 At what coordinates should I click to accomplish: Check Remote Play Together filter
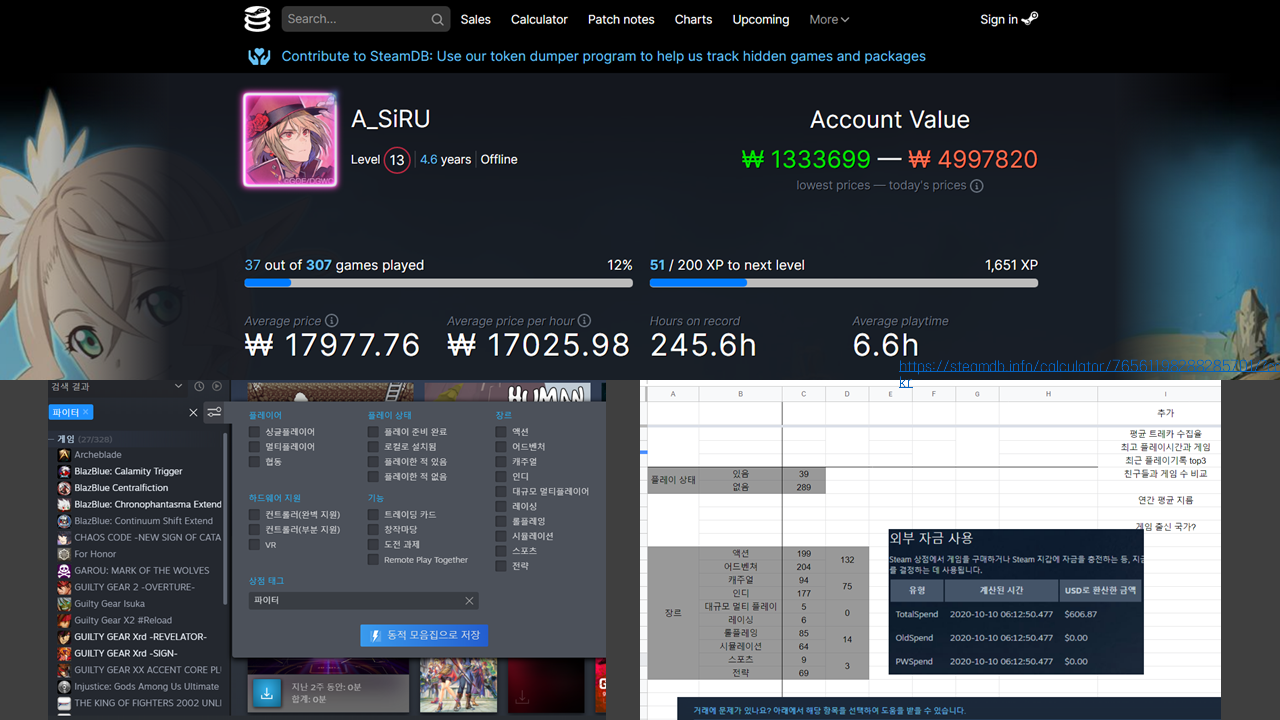tap(373, 559)
